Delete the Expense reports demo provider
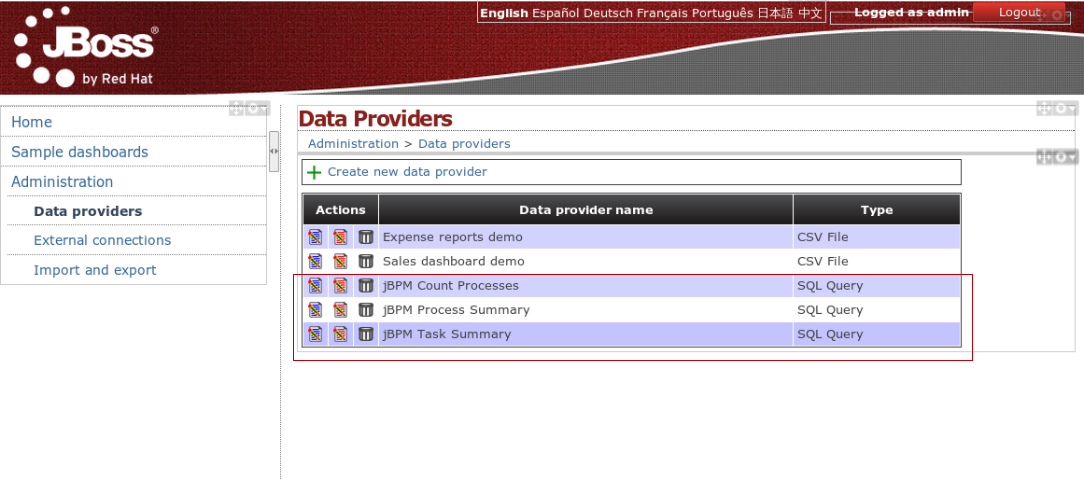Viewport: 1084px width, 479px height. (366, 237)
